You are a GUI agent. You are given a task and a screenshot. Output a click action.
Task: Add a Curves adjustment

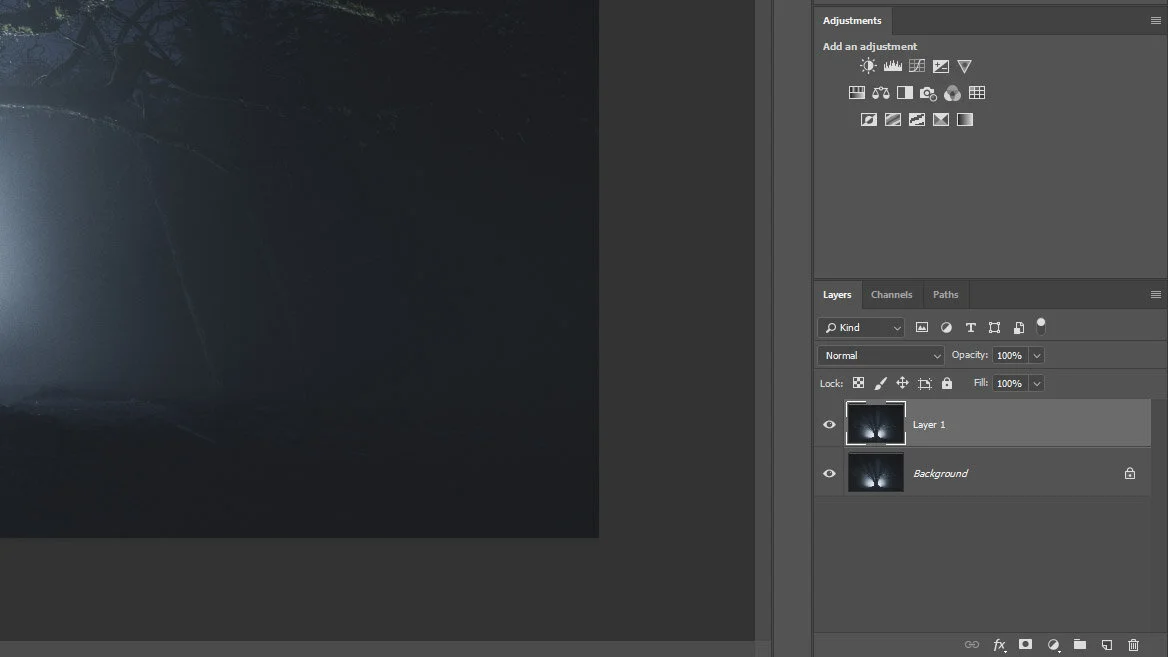tap(916, 65)
